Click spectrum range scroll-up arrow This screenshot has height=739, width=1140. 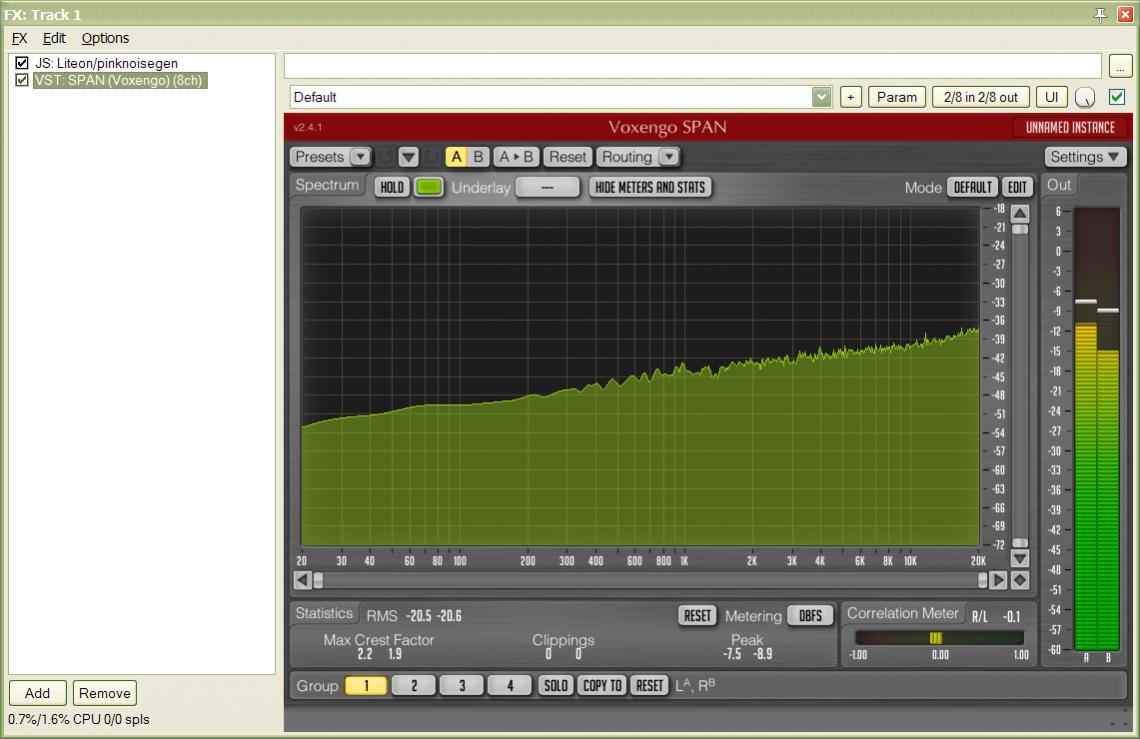point(1020,214)
